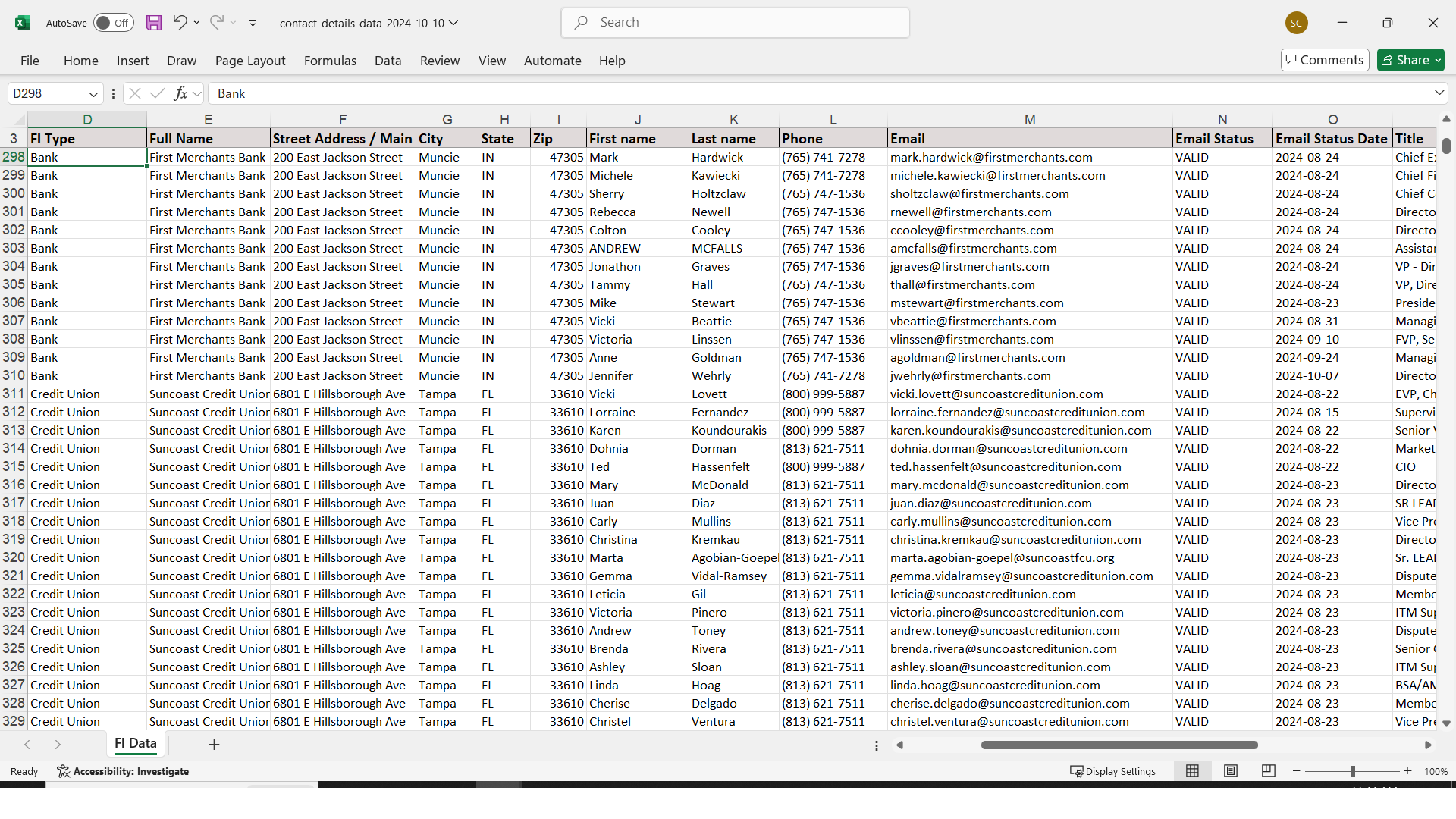Click the Excel app icon in title bar

(23, 23)
